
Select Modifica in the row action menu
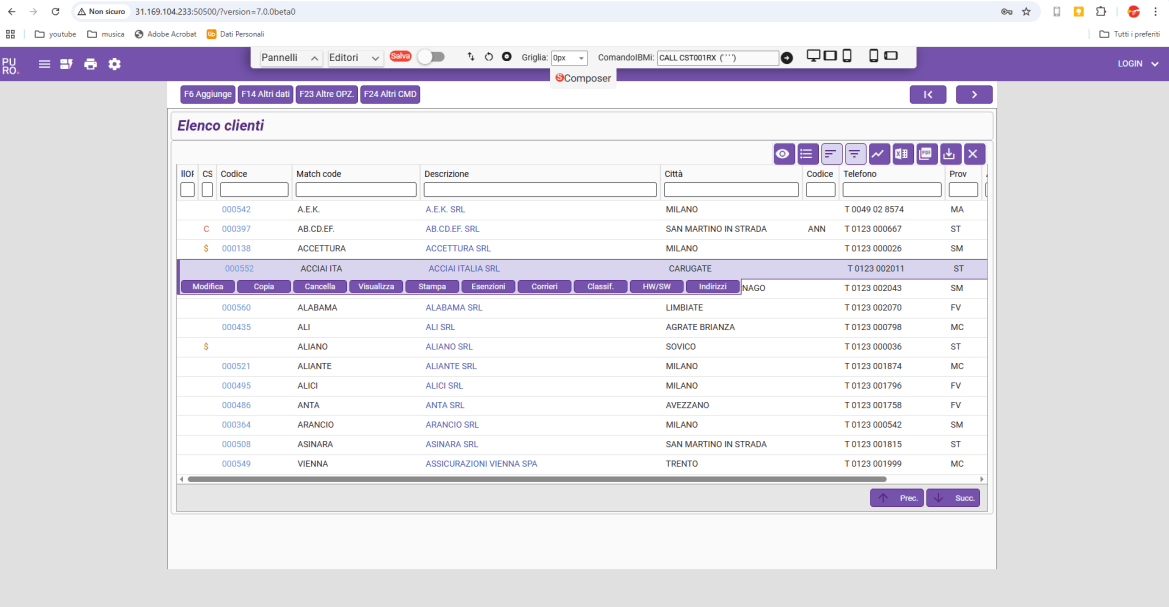point(208,286)
